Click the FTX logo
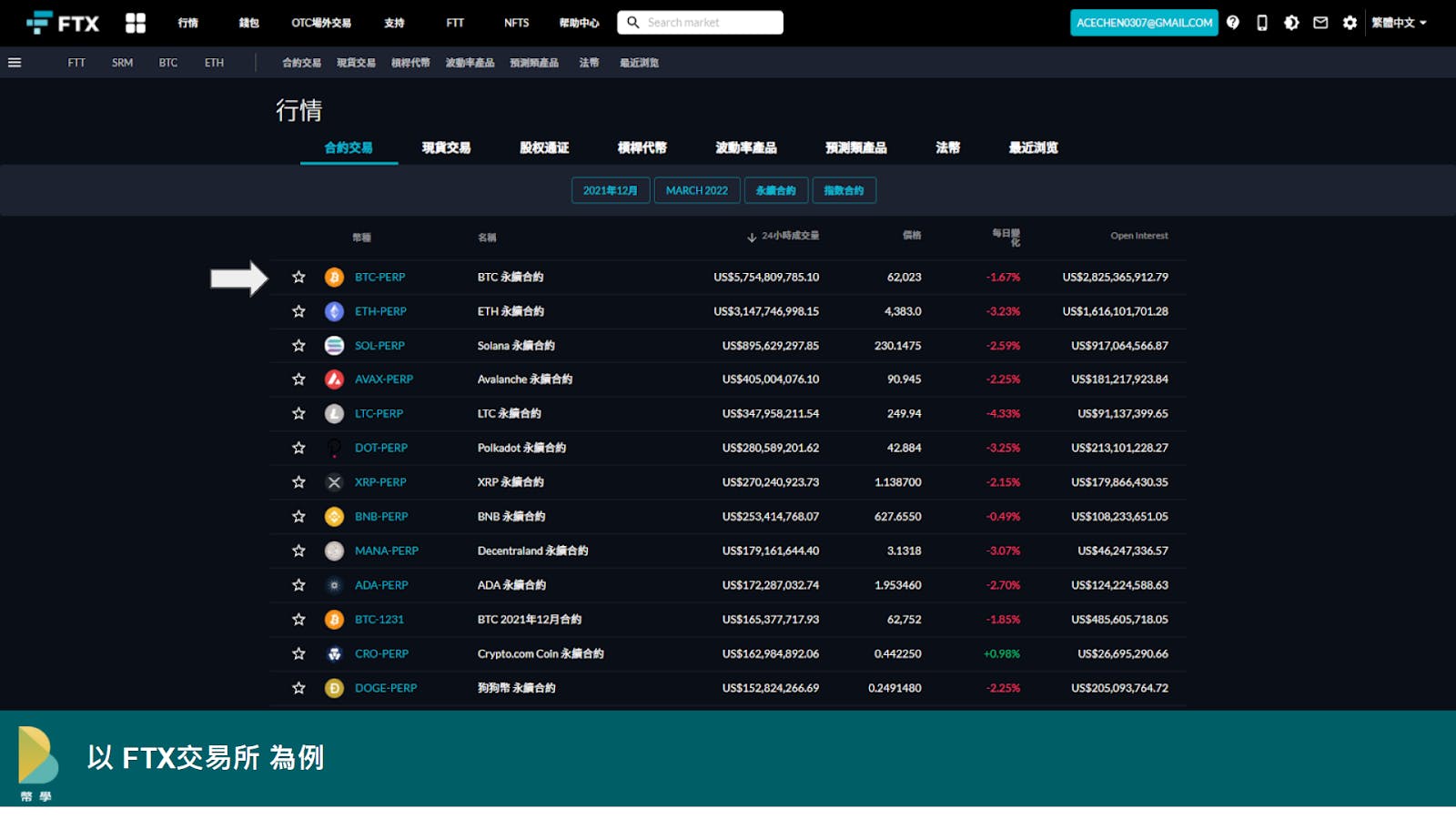Image resolution: width=1456 pixels, height=819 pixels. pos(63,23)
